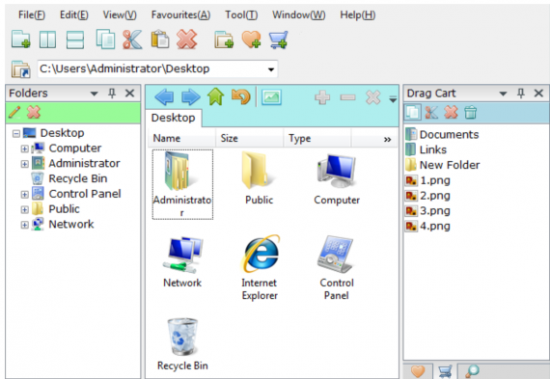Click the red X icon in Folders panel toolbar
The image size is (550, 379).
(34, 112)
